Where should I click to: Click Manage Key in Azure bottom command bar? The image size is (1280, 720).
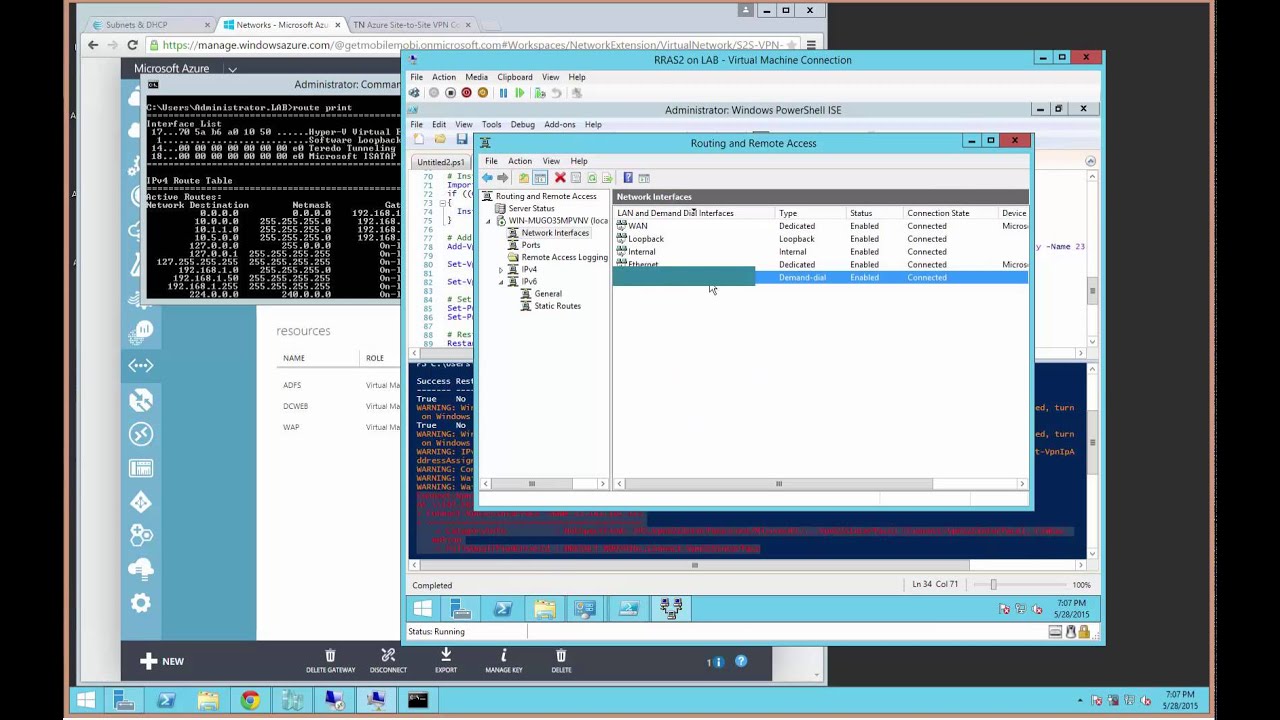(x=504, y=661)
